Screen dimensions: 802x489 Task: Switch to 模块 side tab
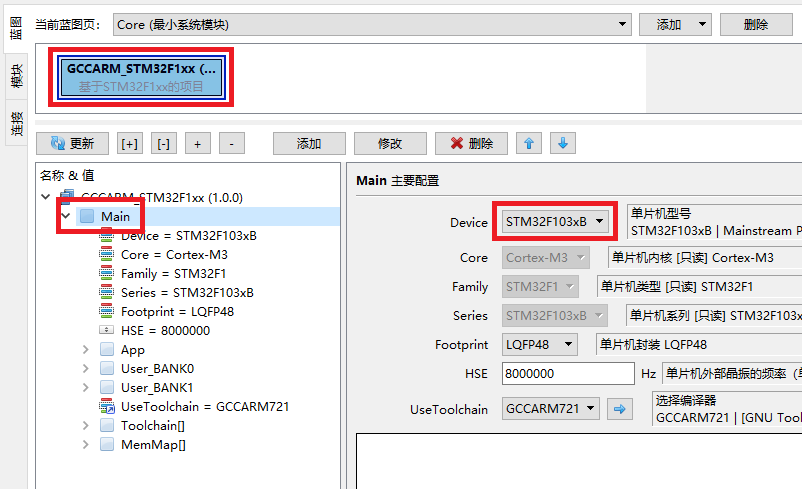point(16,76)
